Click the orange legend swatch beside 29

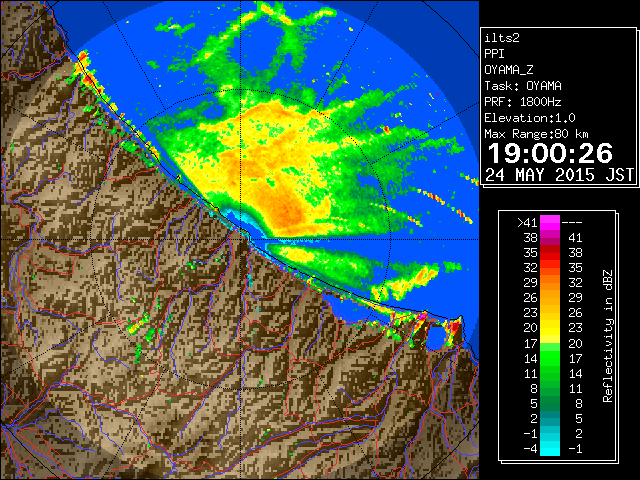click(x=550, y=282)
